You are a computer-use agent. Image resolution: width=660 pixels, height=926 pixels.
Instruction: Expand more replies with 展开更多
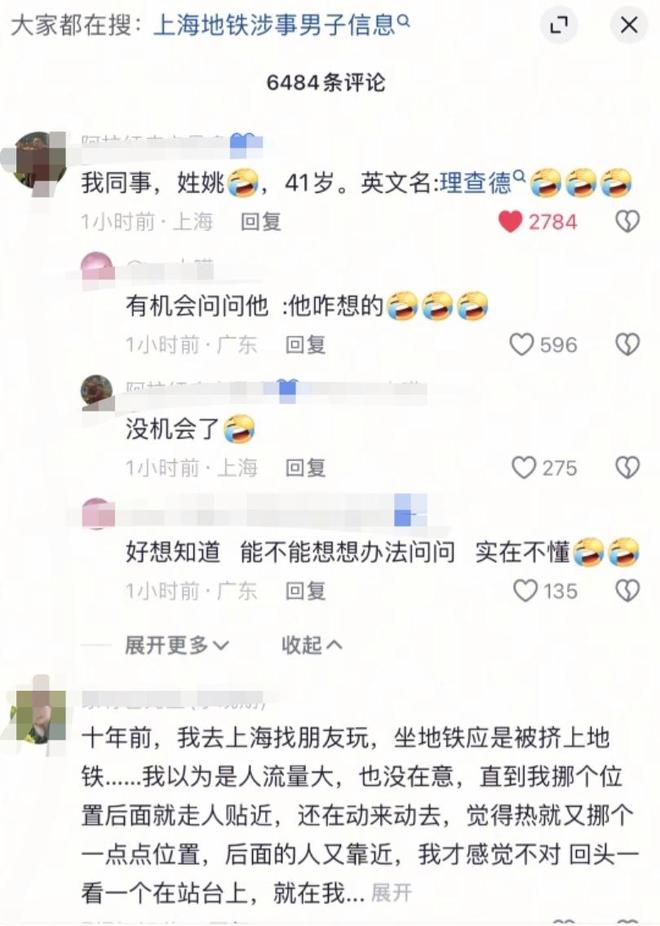point(177,645)
